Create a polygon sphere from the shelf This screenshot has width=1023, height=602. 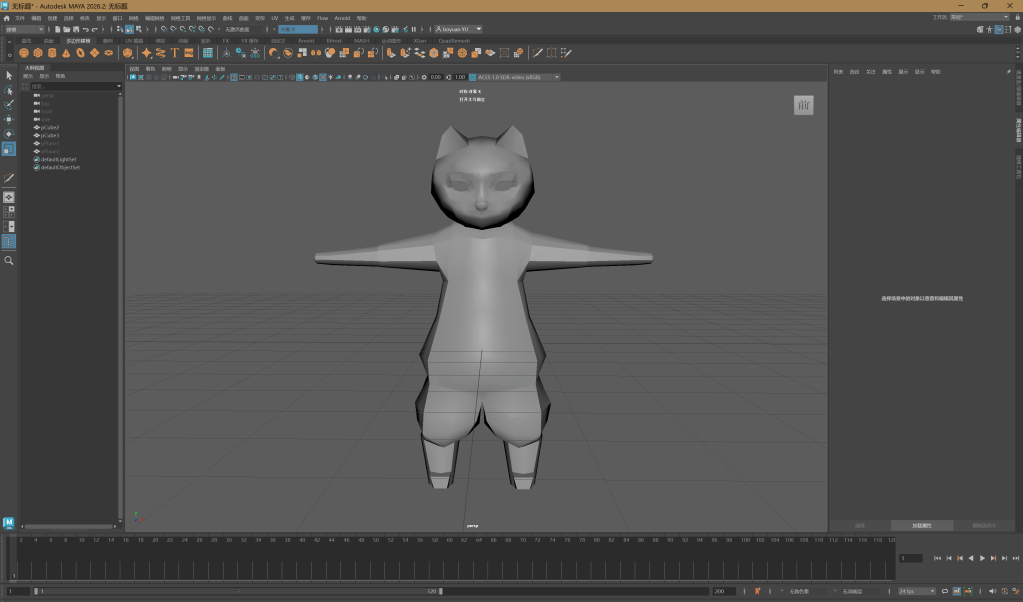coord(24,53)
